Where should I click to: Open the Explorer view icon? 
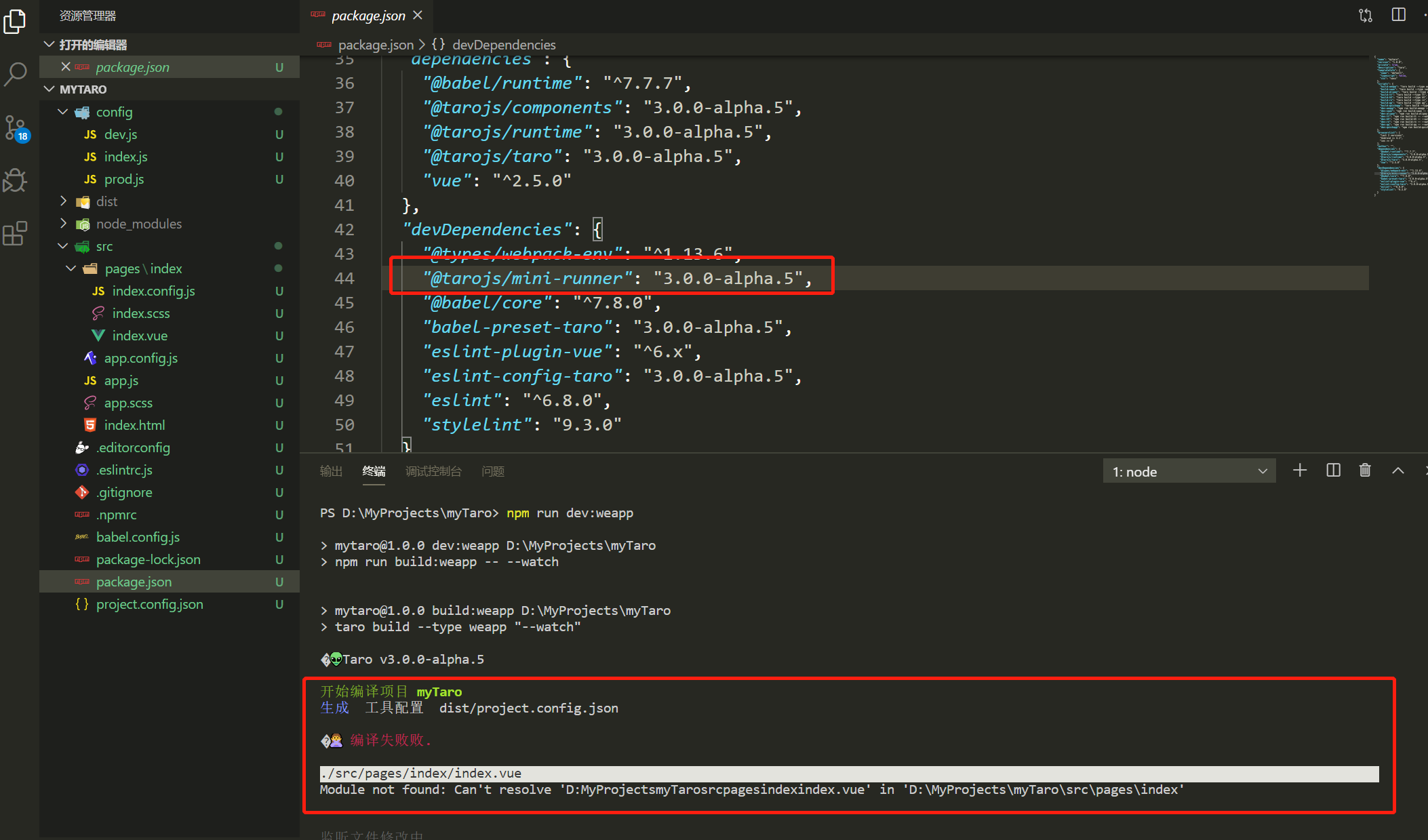click(15, 21)
